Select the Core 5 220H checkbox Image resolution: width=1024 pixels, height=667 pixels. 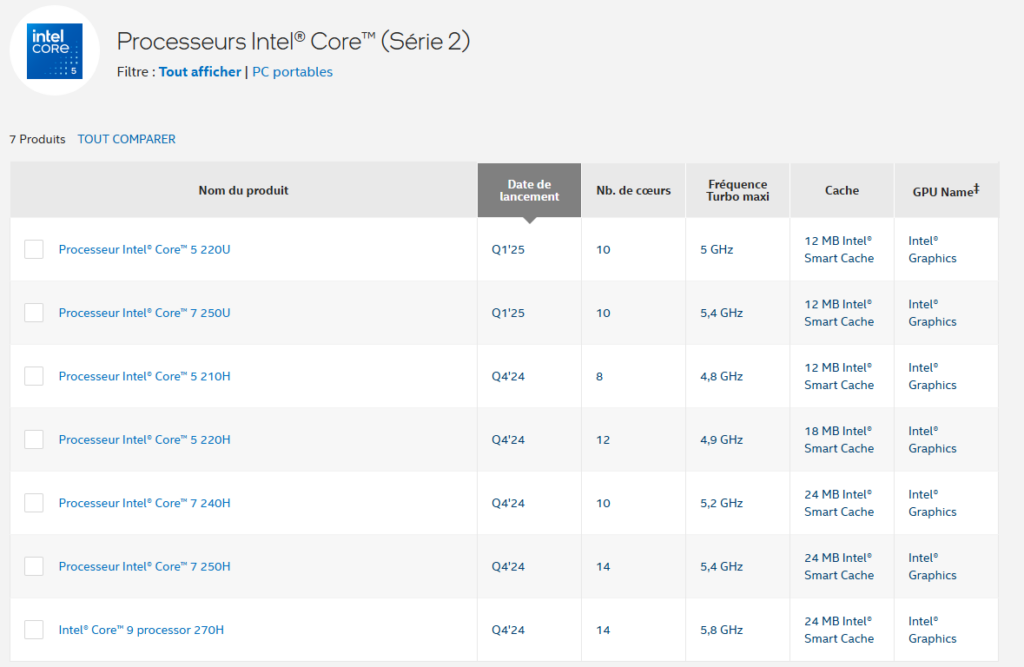[x=34, y=439]
